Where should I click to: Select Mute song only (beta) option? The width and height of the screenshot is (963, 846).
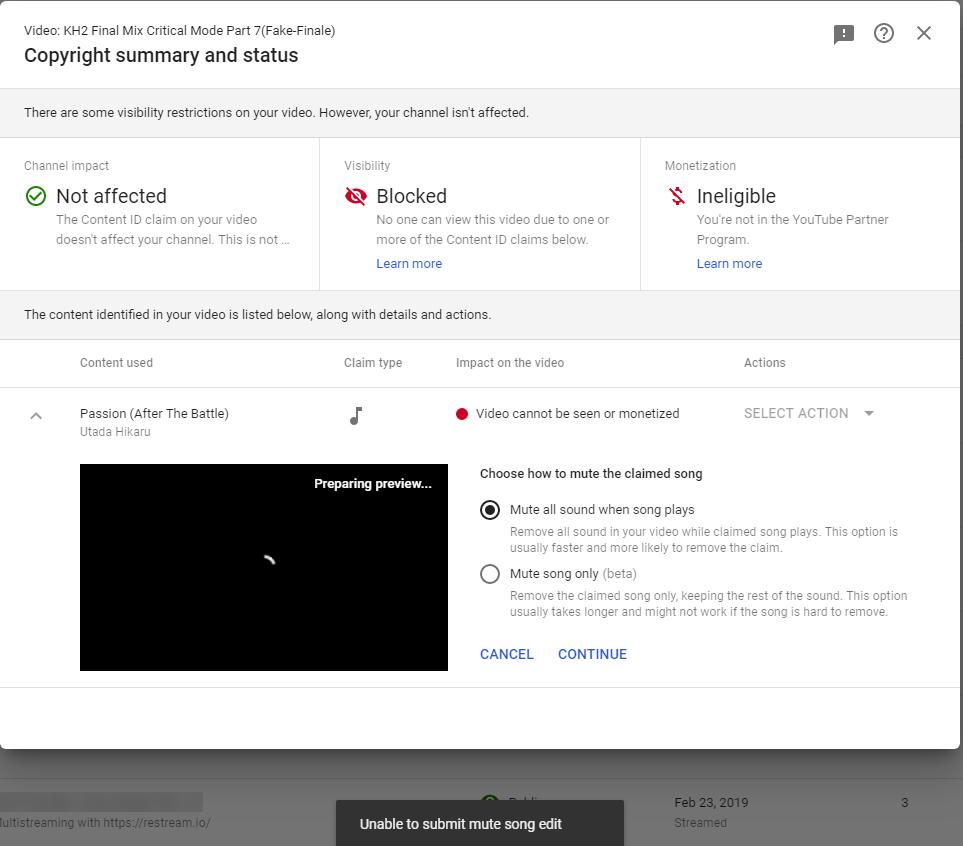tap(489, 574)
